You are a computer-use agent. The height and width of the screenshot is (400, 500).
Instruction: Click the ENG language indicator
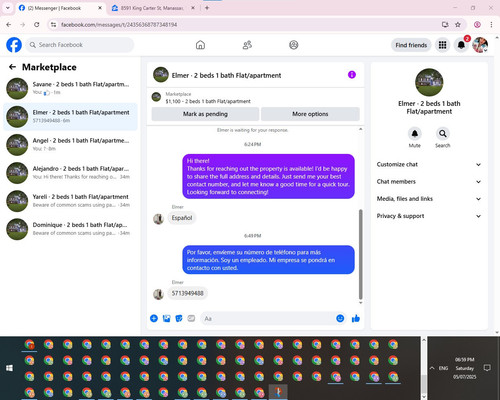point(443,368)
